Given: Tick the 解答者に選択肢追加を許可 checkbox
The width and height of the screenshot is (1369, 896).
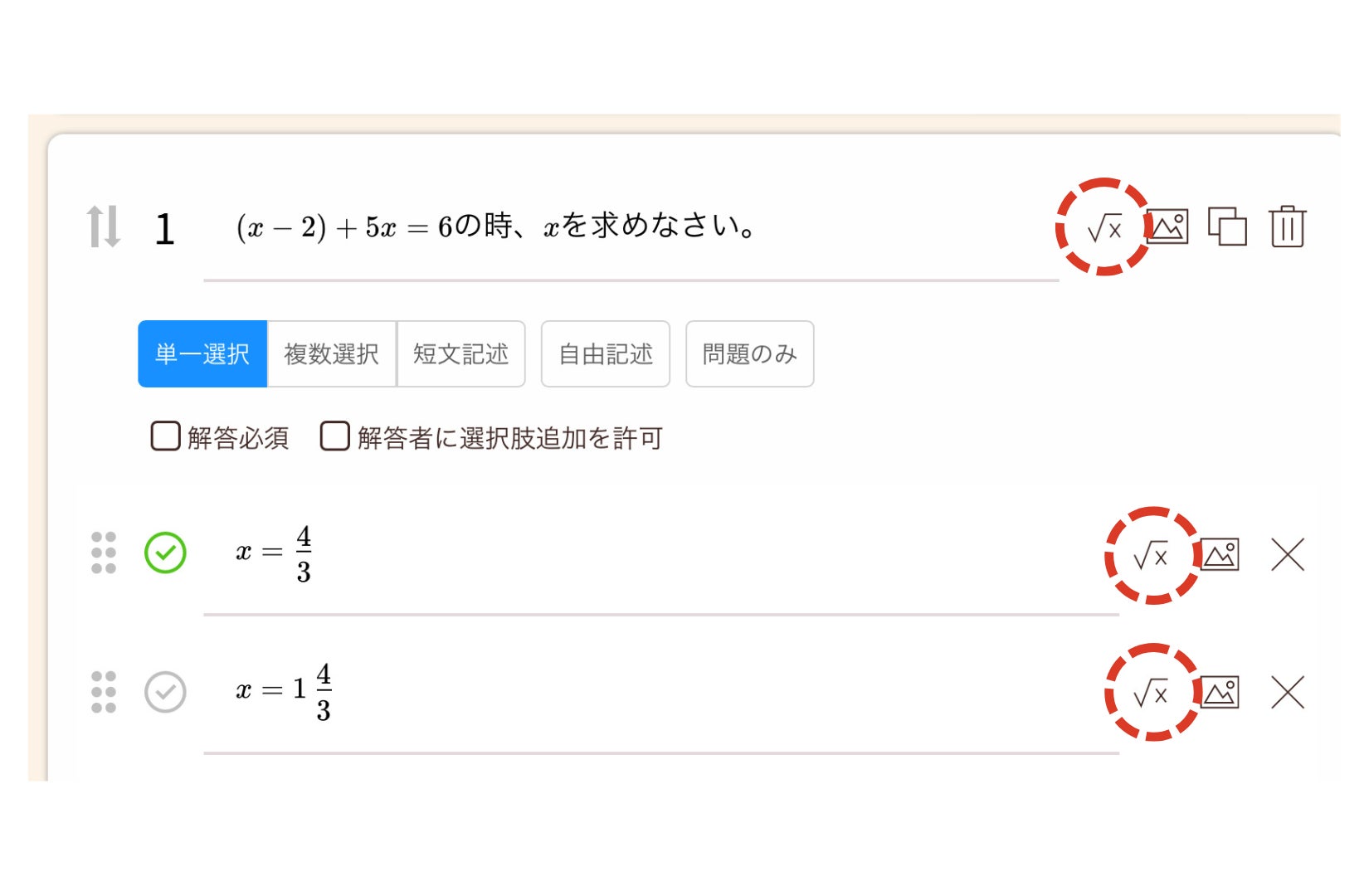Looking at the screenshot, I should (334, 436).
